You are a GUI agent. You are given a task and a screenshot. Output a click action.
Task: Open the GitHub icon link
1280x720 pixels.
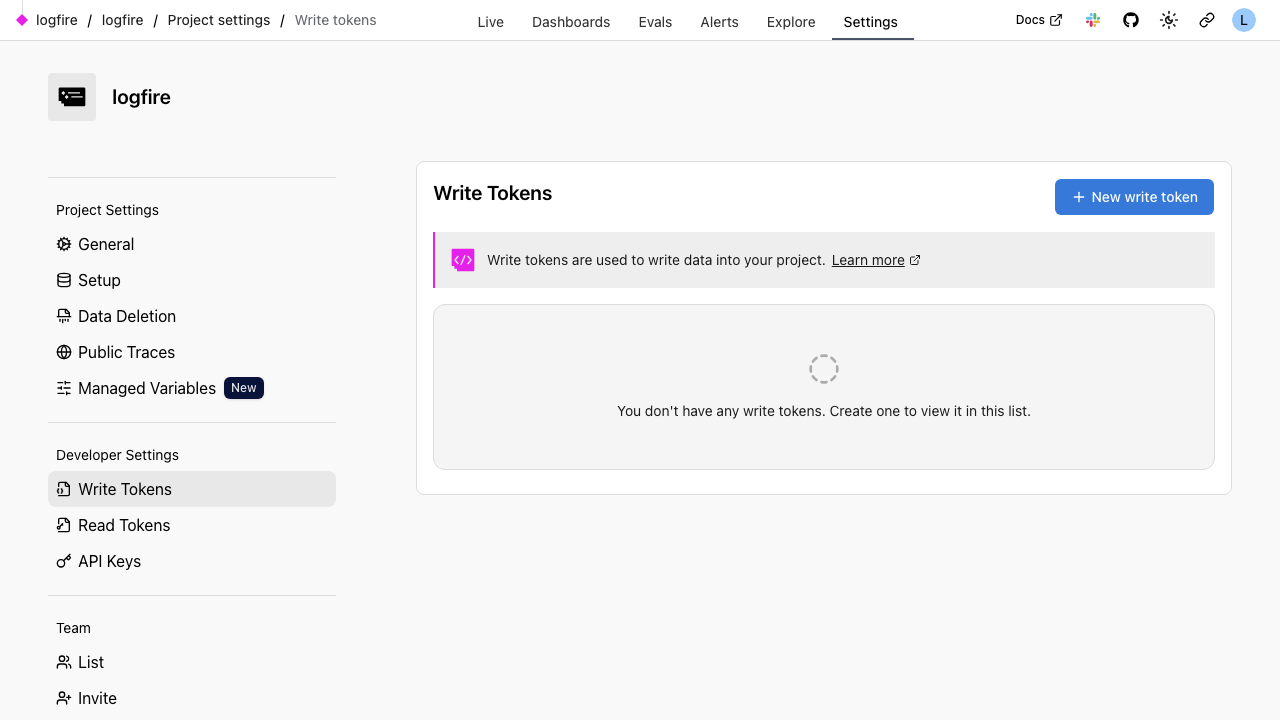tap(1131, 20)
